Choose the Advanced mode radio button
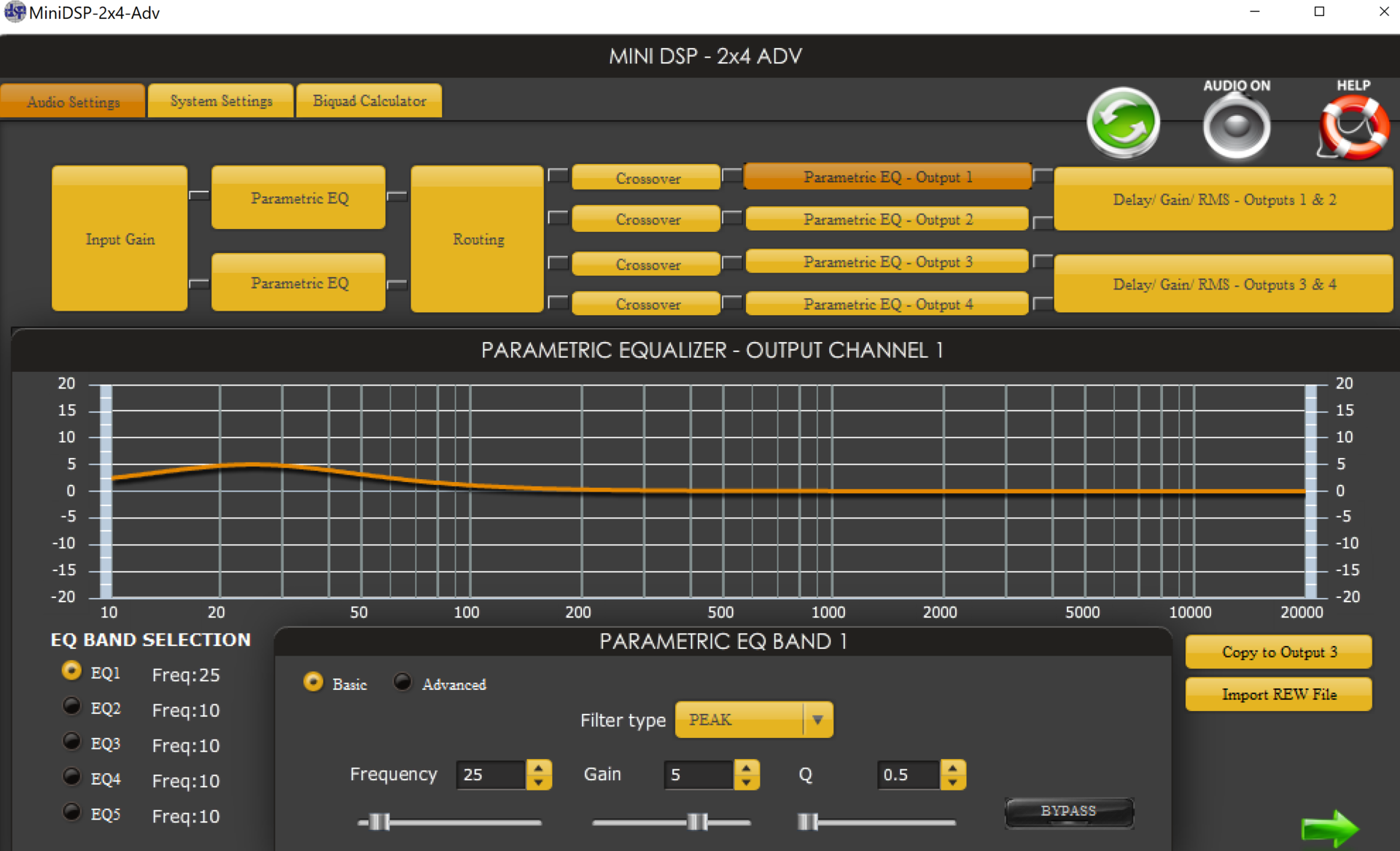 (402, 682)
